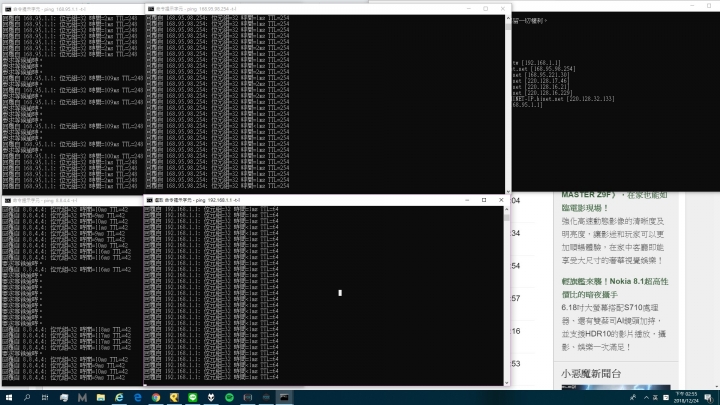Click the [192.168.1.1] hop in the tracert window
Viewport: 720px width, 405px height.
coord(540,63)
